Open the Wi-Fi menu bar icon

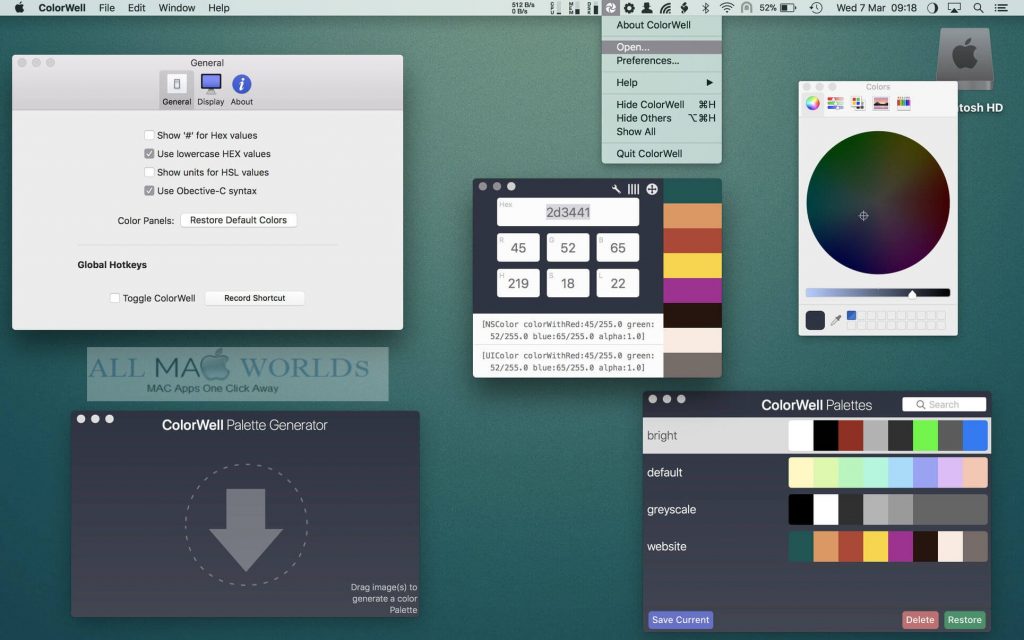pyautogui.click(x=726, y=8)
